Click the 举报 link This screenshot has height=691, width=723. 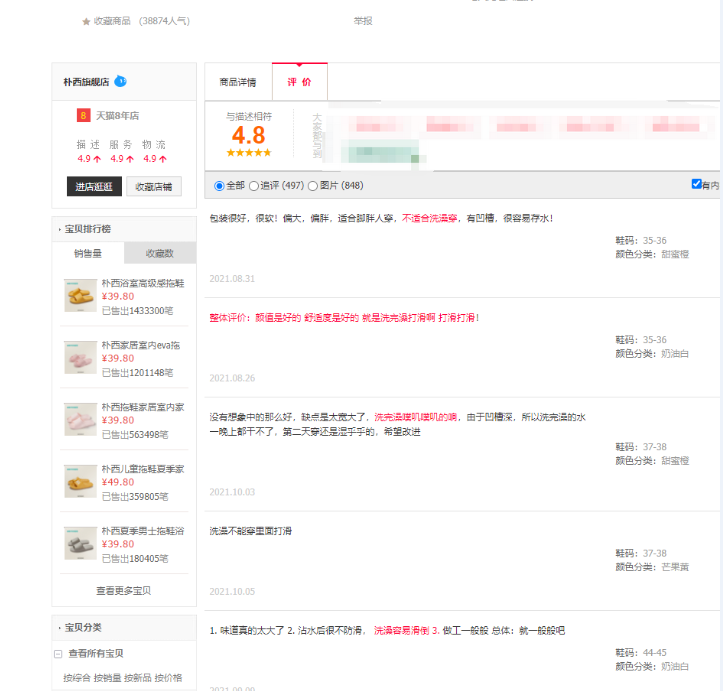coord(363,21)
